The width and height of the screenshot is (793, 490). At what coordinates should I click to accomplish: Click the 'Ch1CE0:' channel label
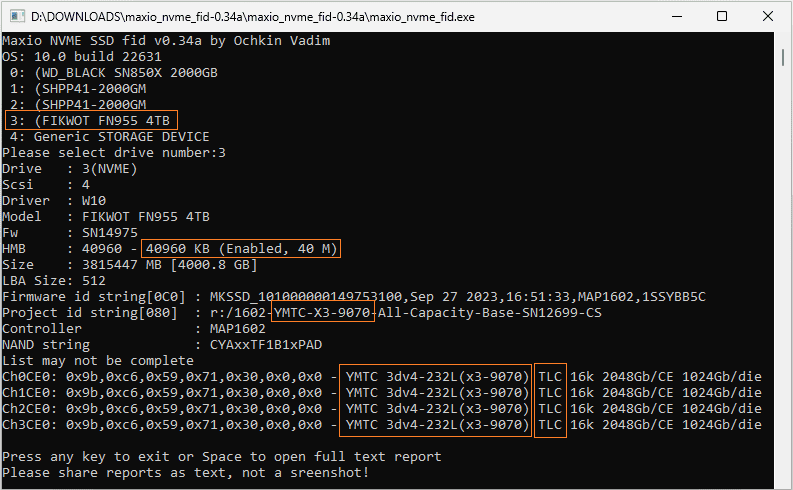30,393
